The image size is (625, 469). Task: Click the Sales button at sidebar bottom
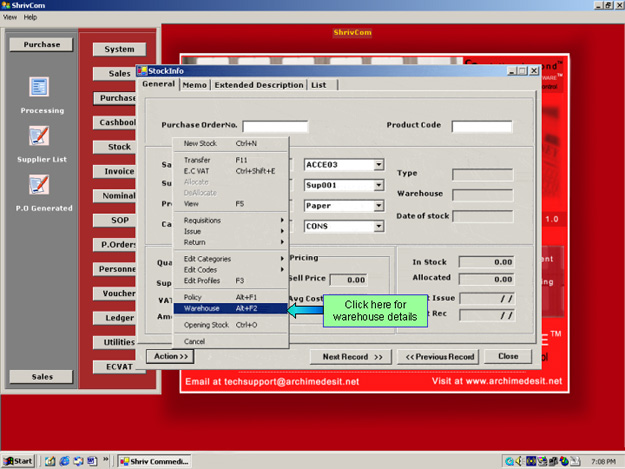click(41, 376)
